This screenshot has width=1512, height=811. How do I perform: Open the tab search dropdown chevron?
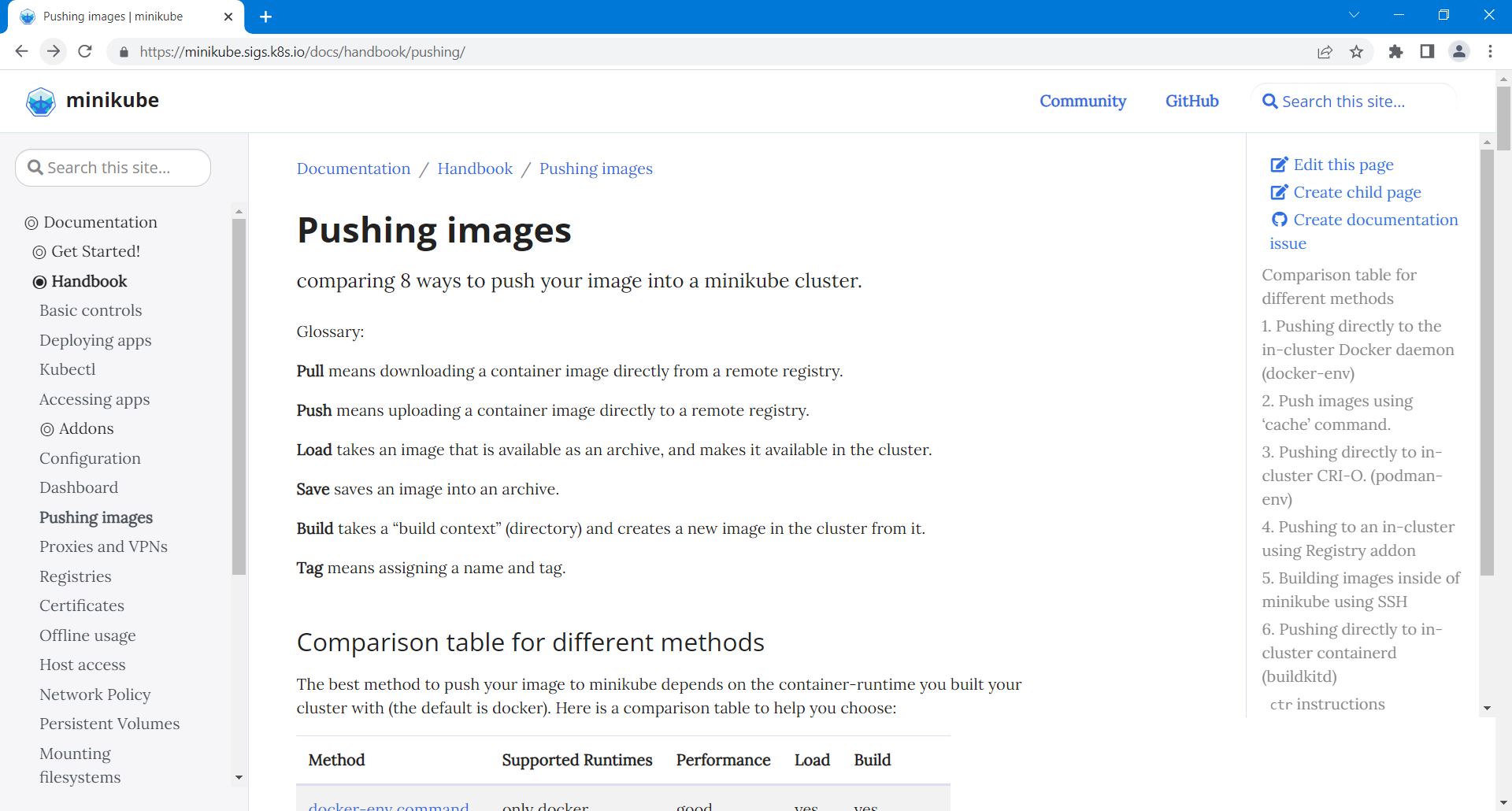(x=1354, y=16)
